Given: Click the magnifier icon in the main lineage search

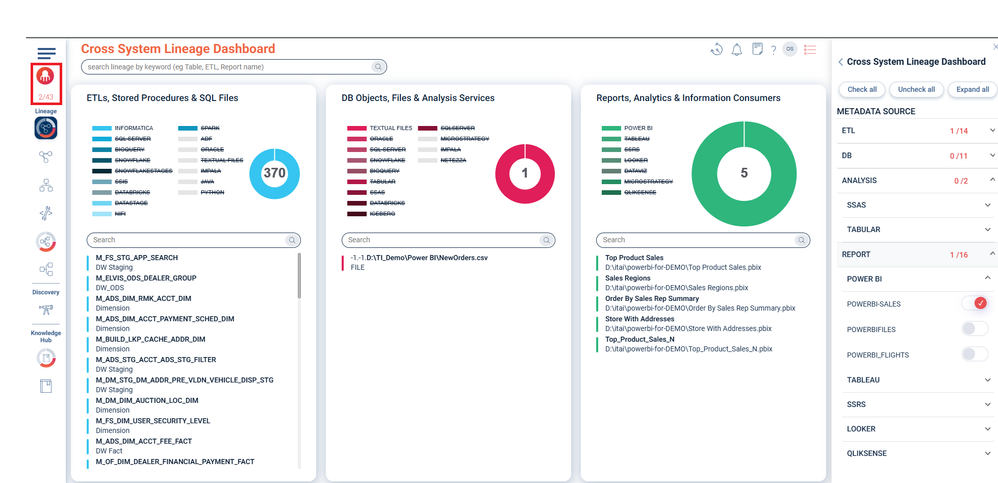Looking at the screenshot, I should tap(378, 67).
